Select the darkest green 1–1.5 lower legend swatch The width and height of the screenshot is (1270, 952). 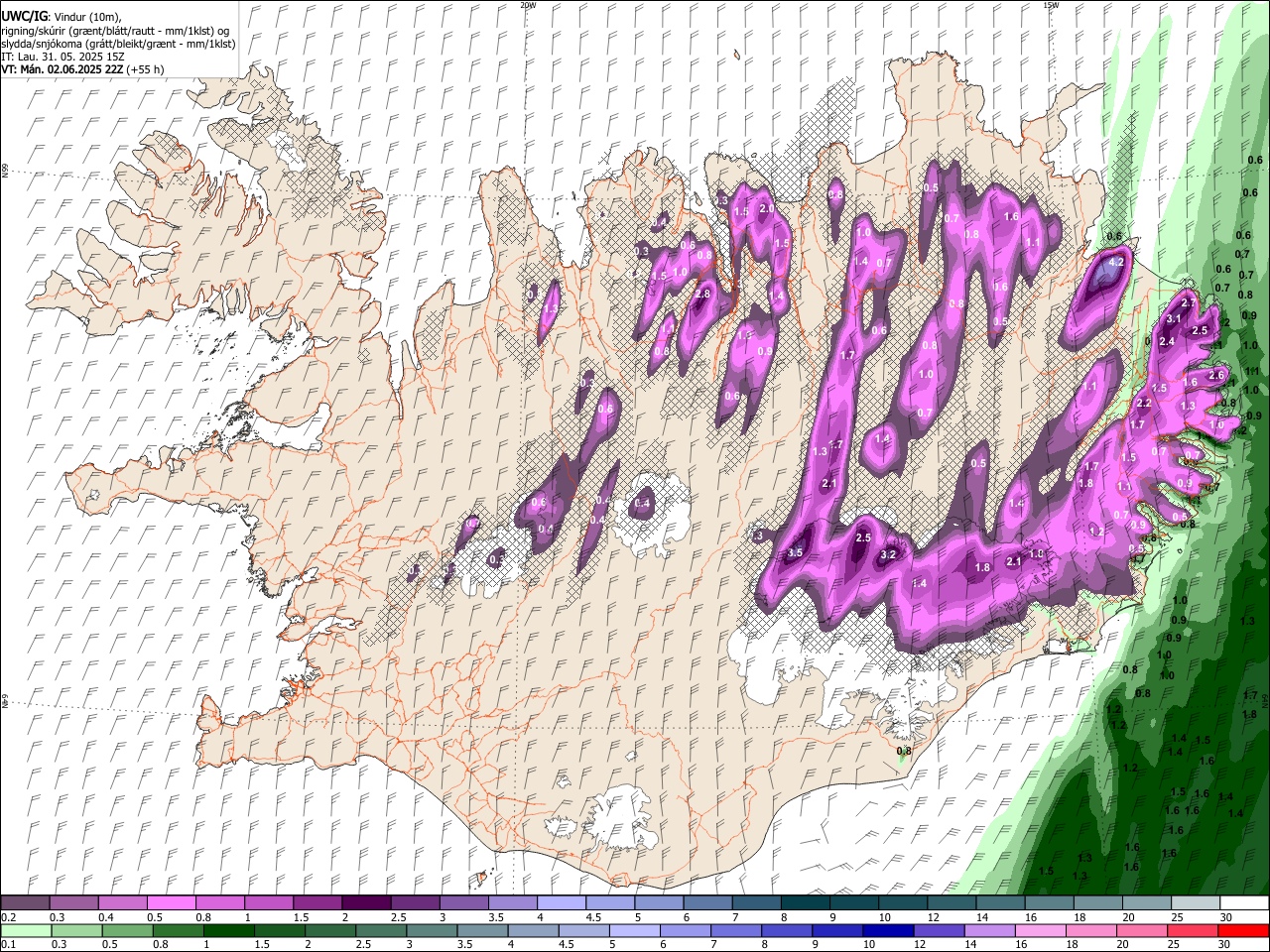point(228,930)
